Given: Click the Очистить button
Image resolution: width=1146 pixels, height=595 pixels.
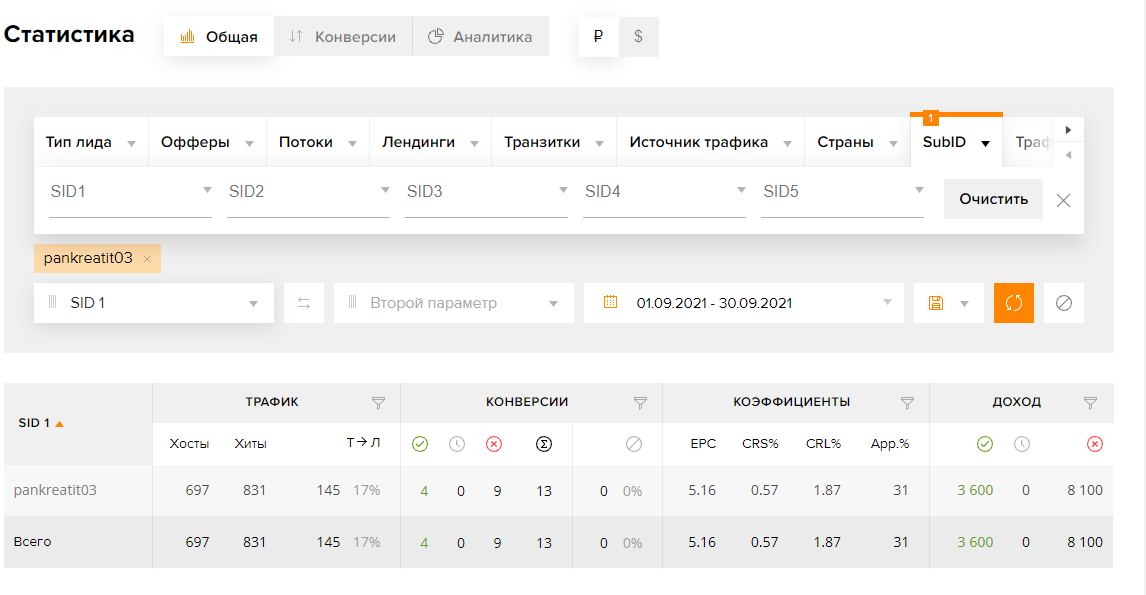Looking at the screenshot, I should tap(993, 199).
